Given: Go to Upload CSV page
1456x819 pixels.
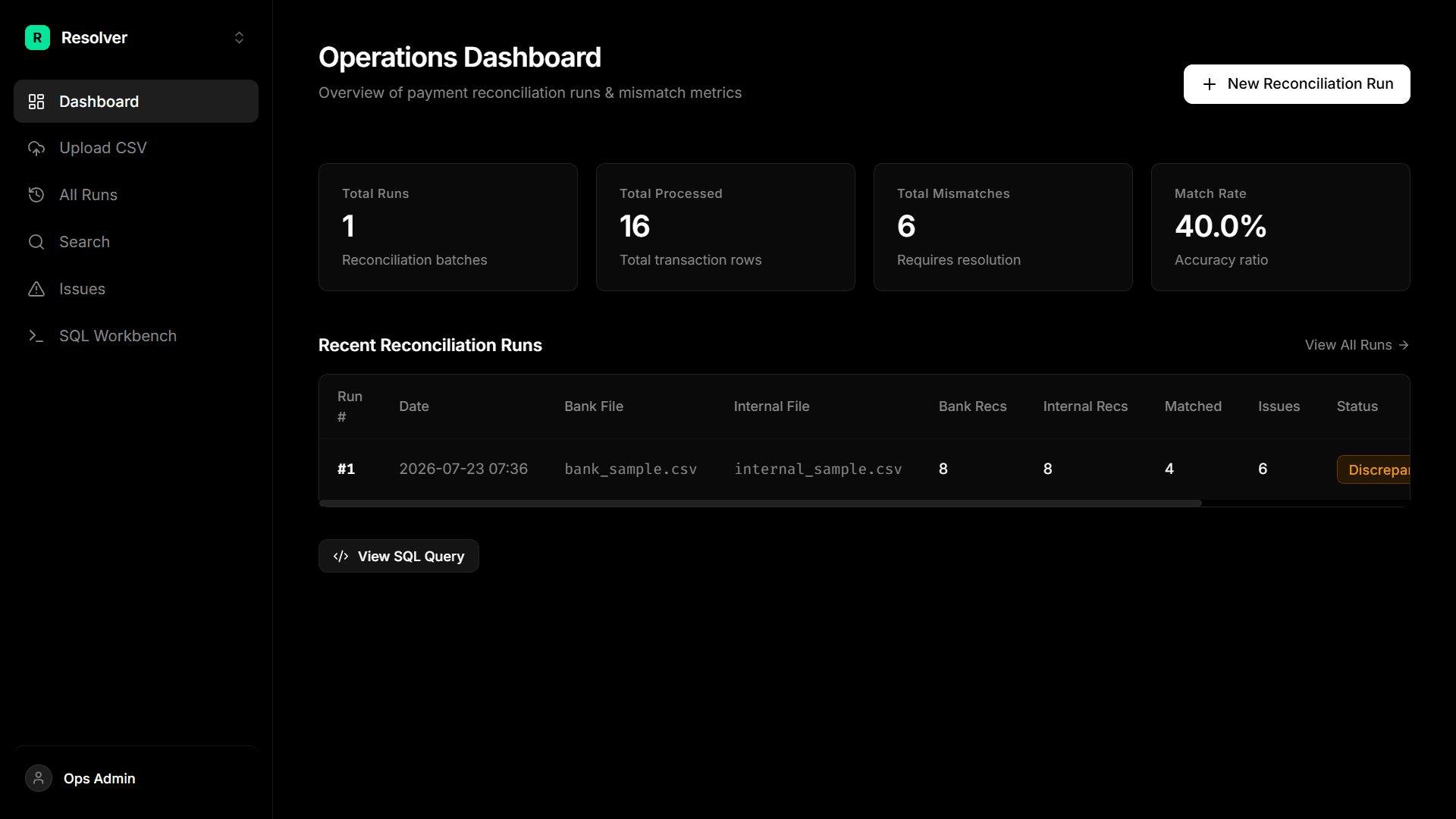Looking at the screenshot, I should pos(136,149).
